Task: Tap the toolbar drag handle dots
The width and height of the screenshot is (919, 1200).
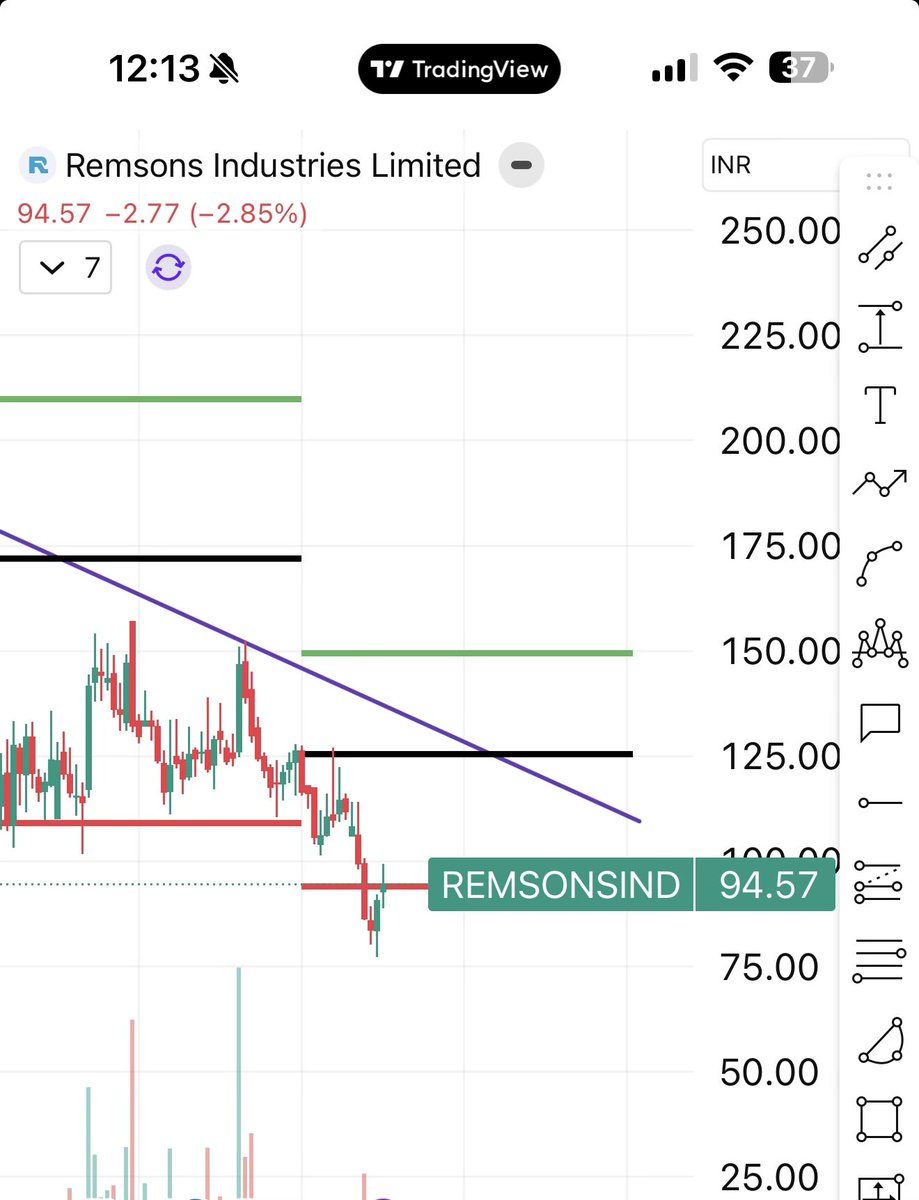Action: [x=879, y=181]
